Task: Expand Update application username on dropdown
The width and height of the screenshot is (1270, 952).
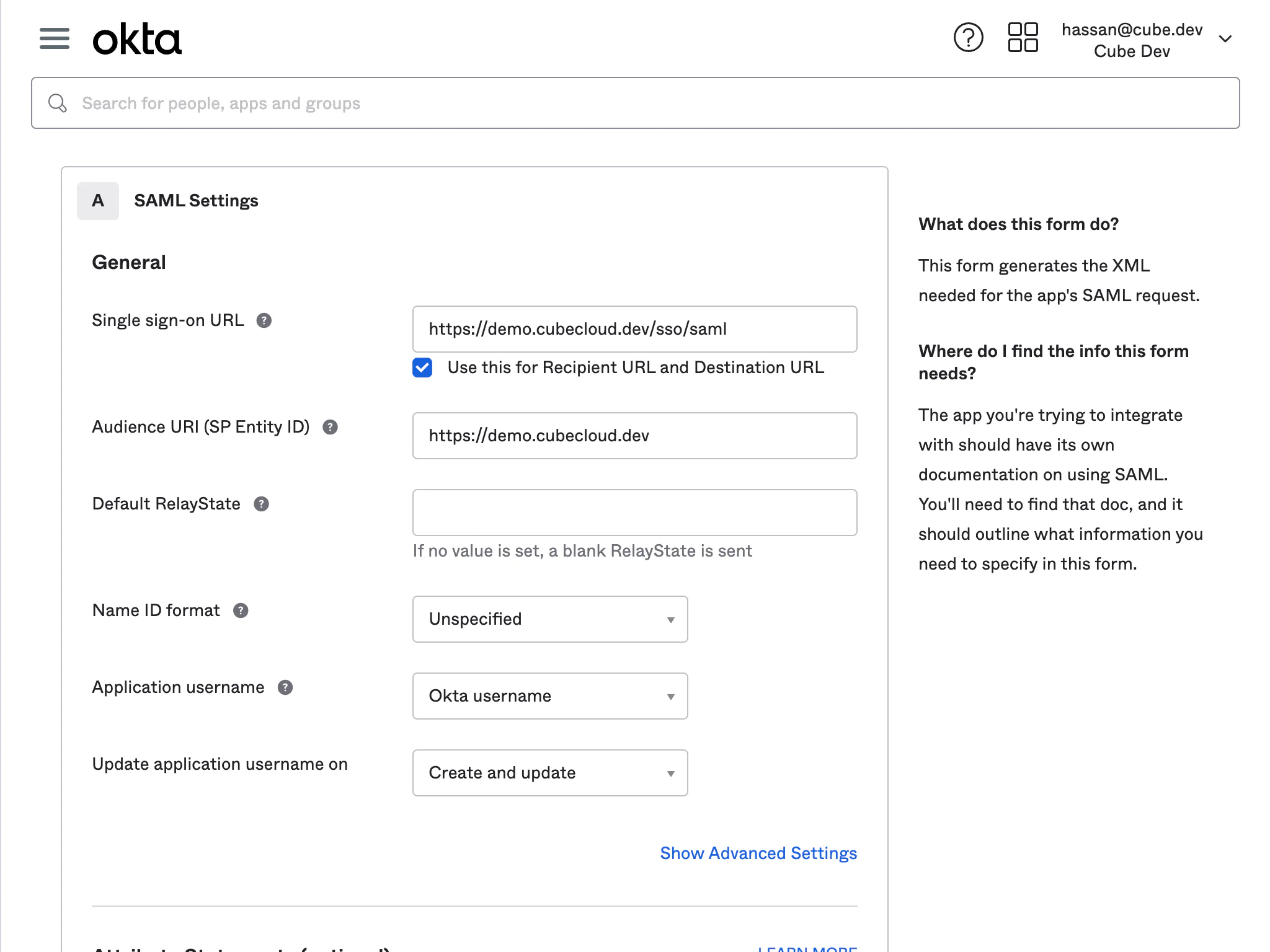Action: coord(550,773)
